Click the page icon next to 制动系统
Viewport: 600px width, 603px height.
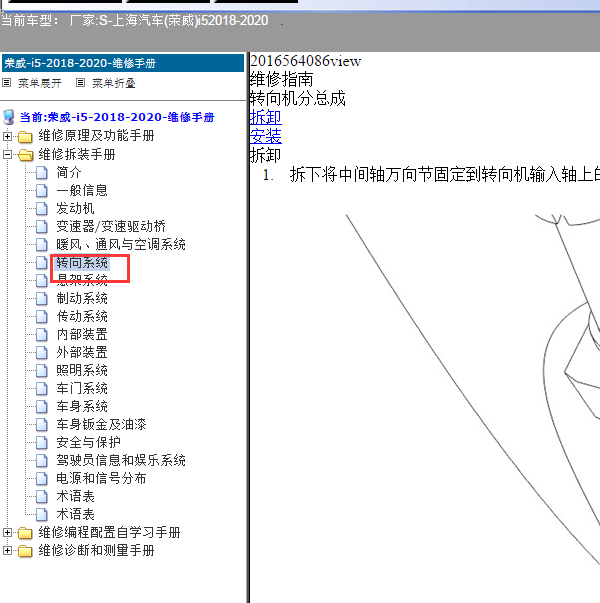click(42, 299)
